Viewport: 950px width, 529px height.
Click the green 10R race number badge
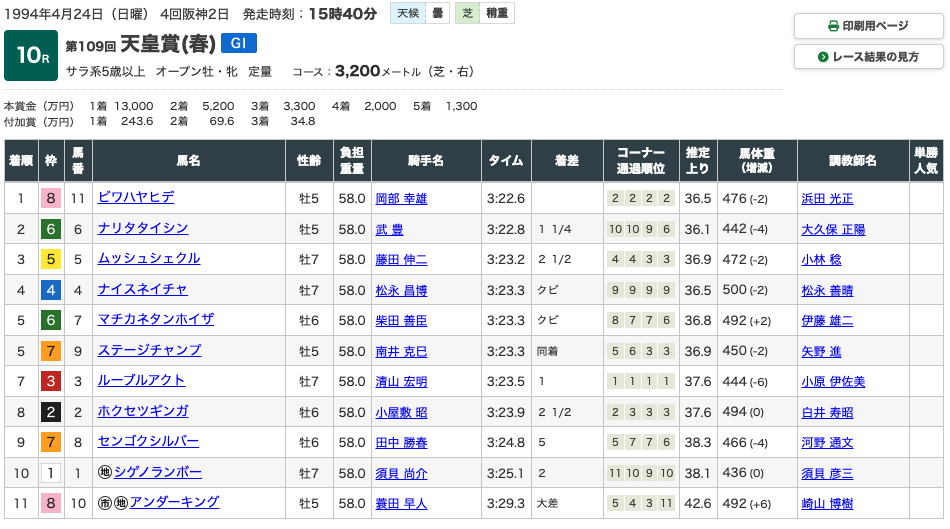(30, 56)
